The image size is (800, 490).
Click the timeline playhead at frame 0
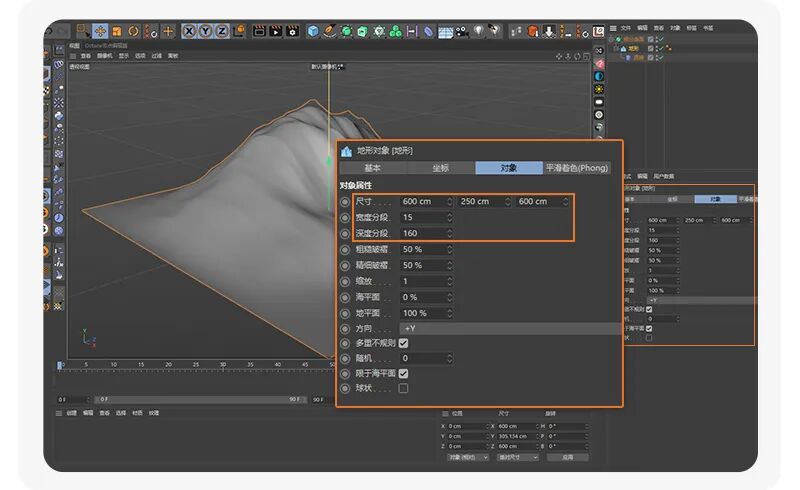(60, 365)
